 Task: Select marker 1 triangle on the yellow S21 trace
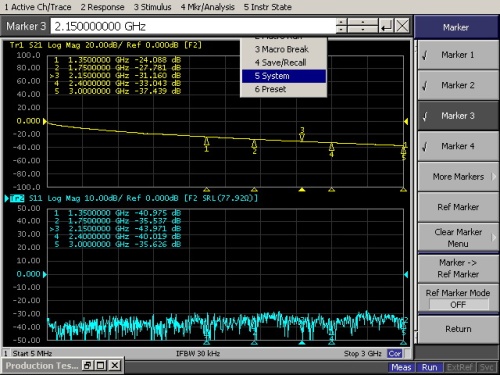click(206, 141)
